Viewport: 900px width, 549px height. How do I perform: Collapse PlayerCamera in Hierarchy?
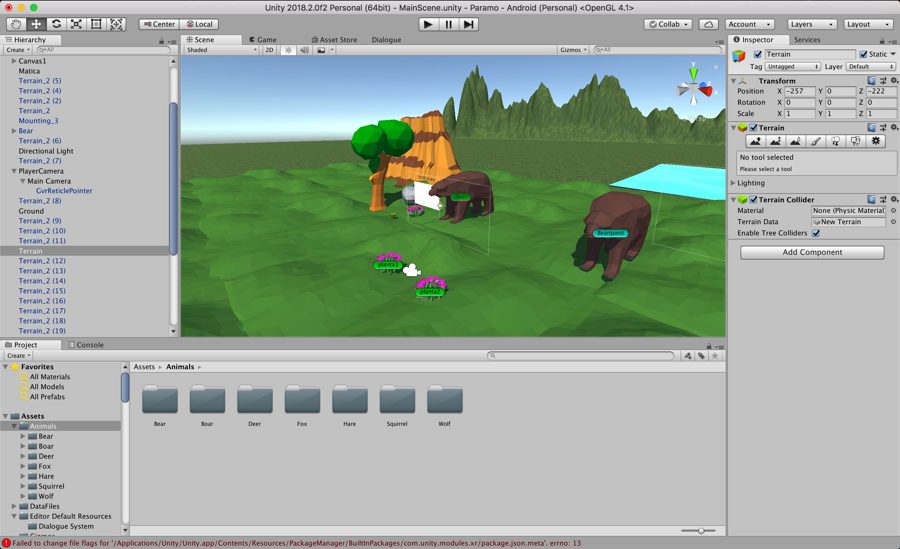click(14, 171)
